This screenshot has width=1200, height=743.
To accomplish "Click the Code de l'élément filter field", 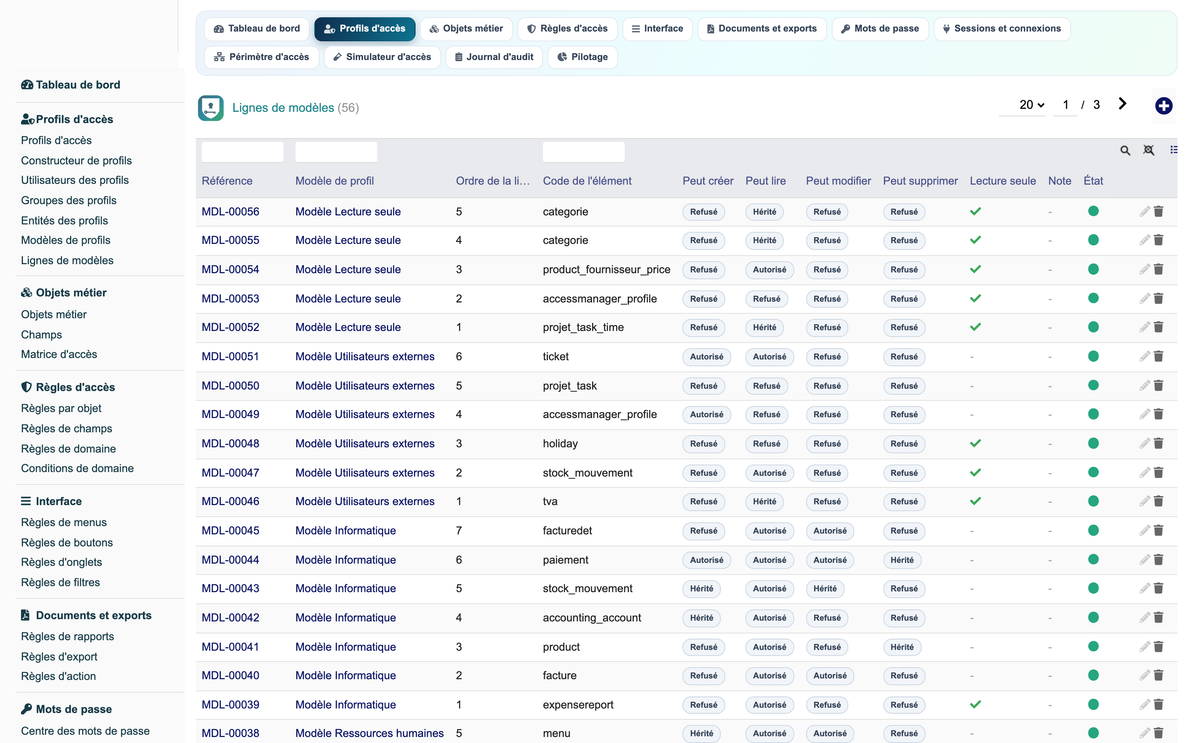I will pos(584,152).
